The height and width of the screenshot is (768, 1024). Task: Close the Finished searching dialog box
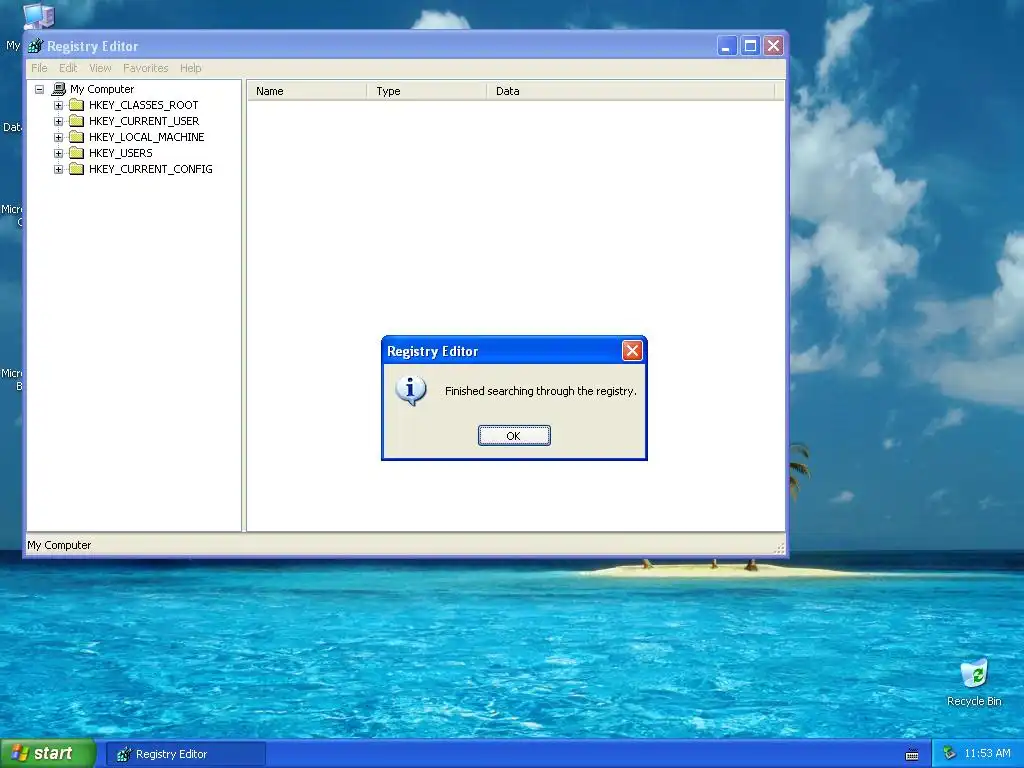coord(632,351)
